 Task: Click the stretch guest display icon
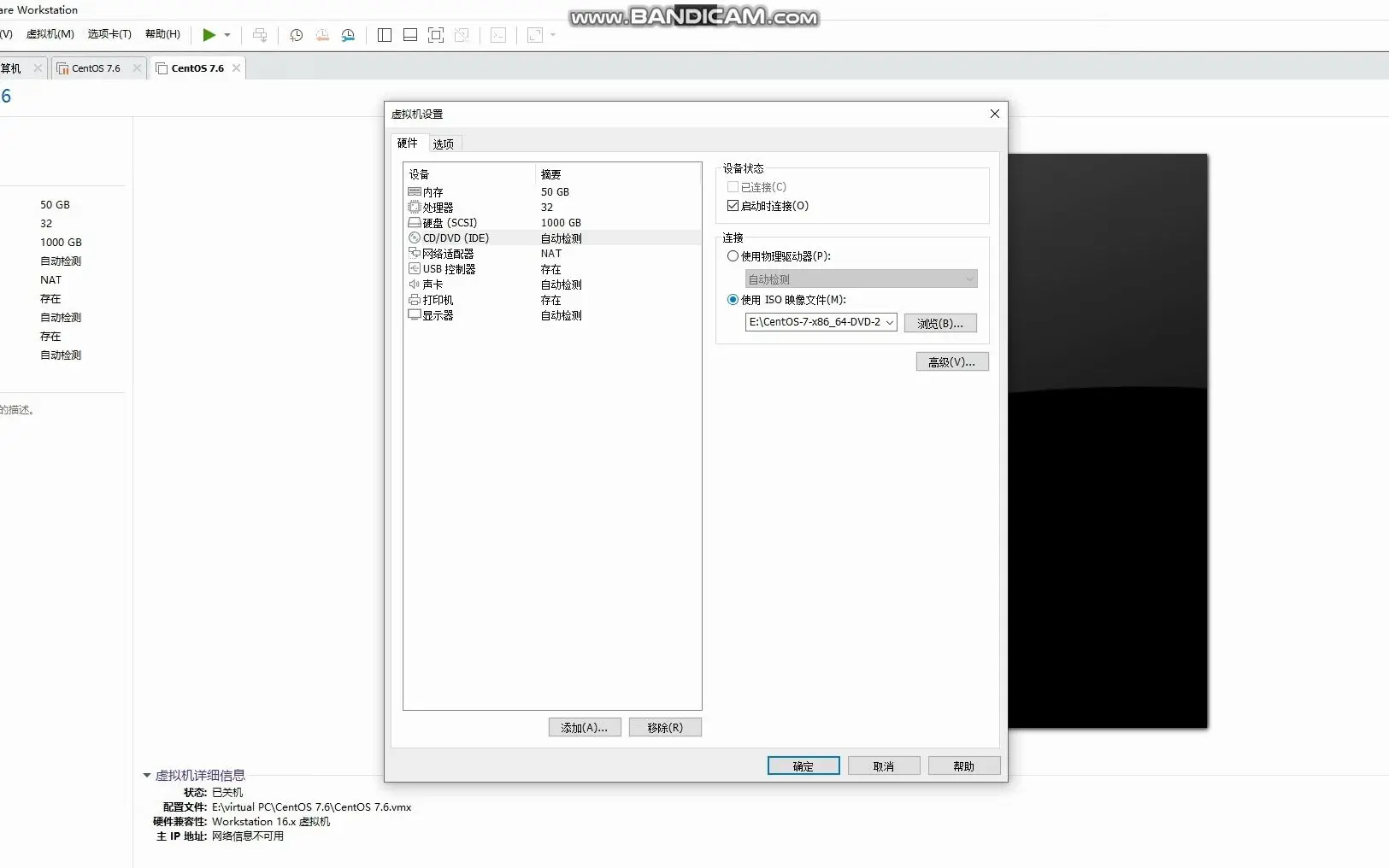coord(535,35)
